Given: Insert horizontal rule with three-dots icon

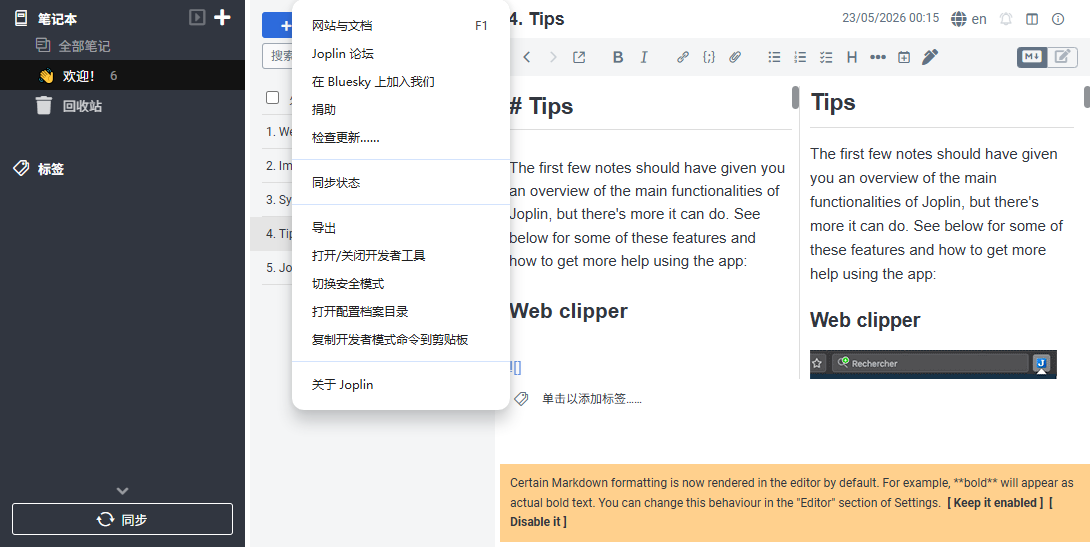Looking at the screenshot, I should 878,57.
